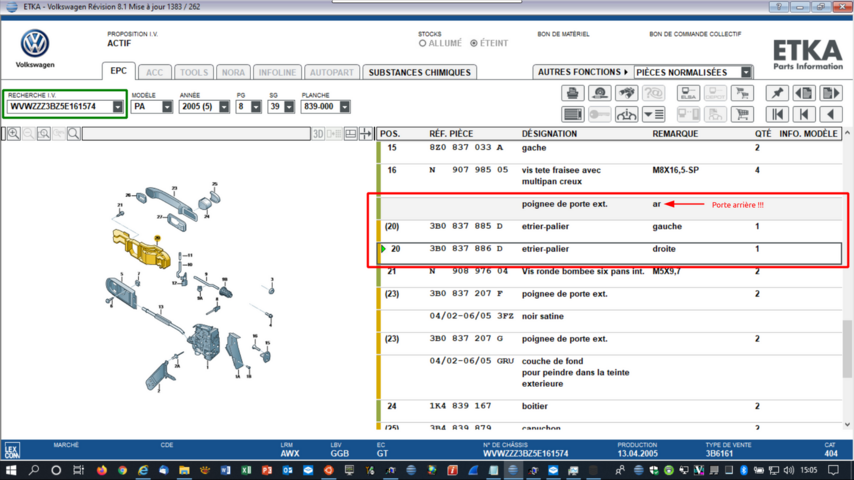Image resolution: width=854 pixels, height=480 pixels.
Task: Open Windows taskbar search icon
Action: [34, 470]
